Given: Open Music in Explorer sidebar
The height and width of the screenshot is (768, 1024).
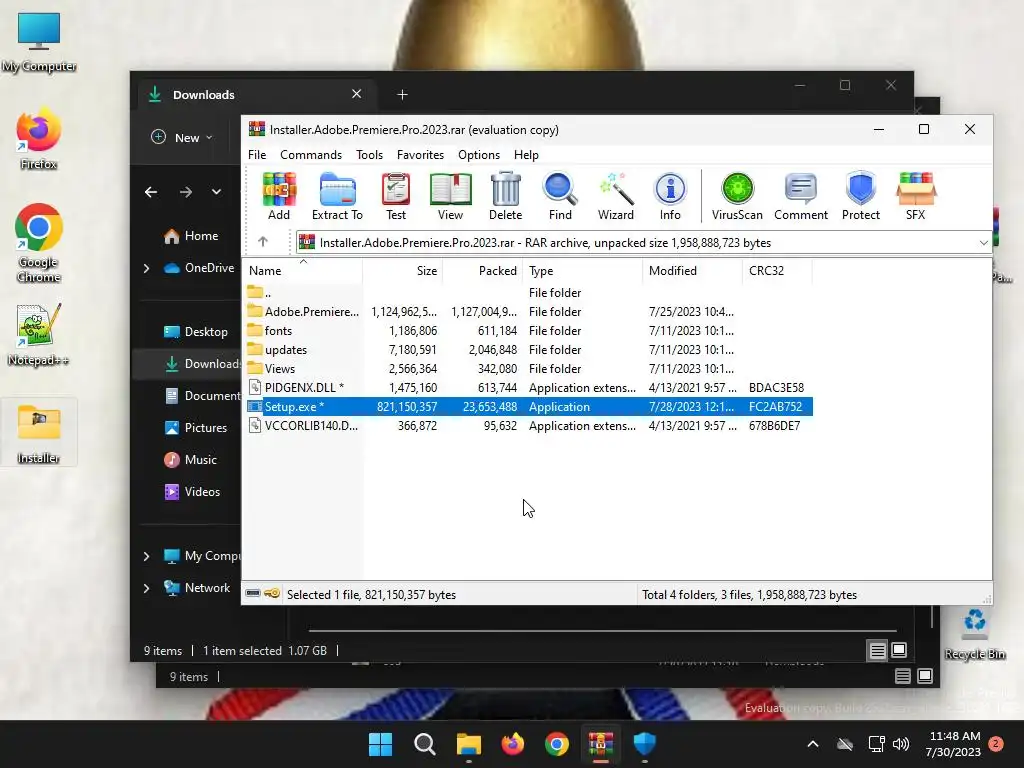Looking at the screenshot, I should pos(190,460).
